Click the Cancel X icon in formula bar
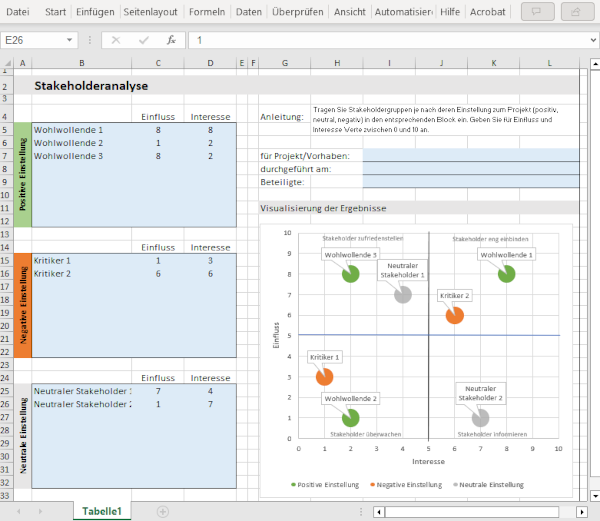600x521 pixels. coord(116,40)
